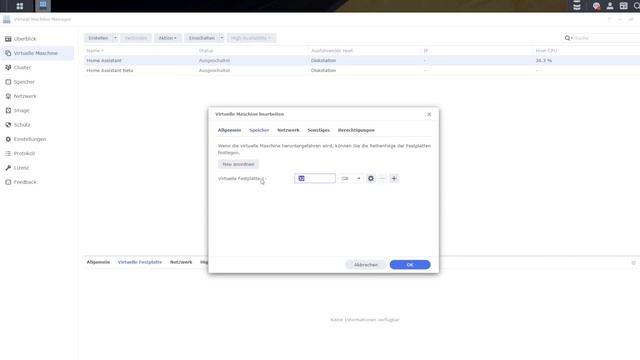The width and height of the screenshot is (640, 360).
Task: Open Netzwerk tab in details pane
Action: pos(181,262)
